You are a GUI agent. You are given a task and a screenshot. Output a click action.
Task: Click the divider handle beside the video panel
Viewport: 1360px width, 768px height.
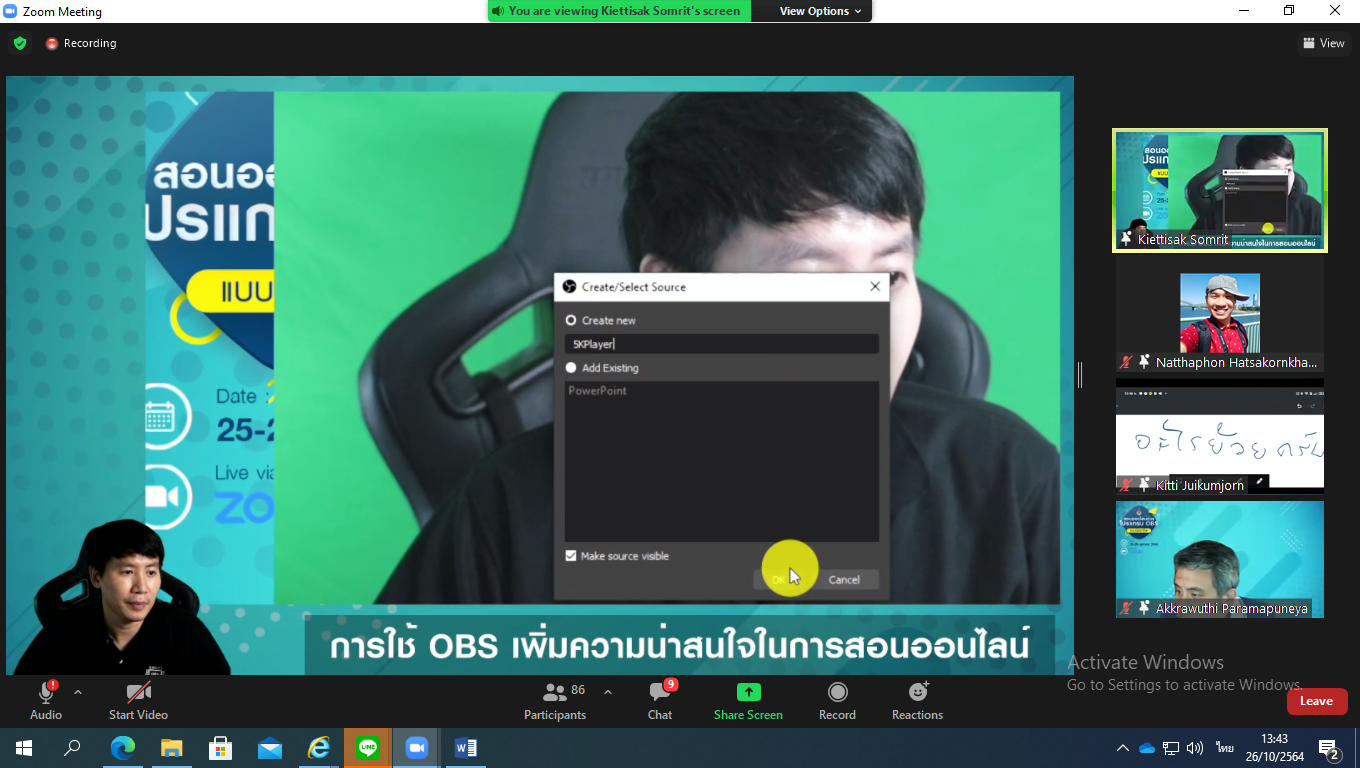click(x=1080, y=375)
